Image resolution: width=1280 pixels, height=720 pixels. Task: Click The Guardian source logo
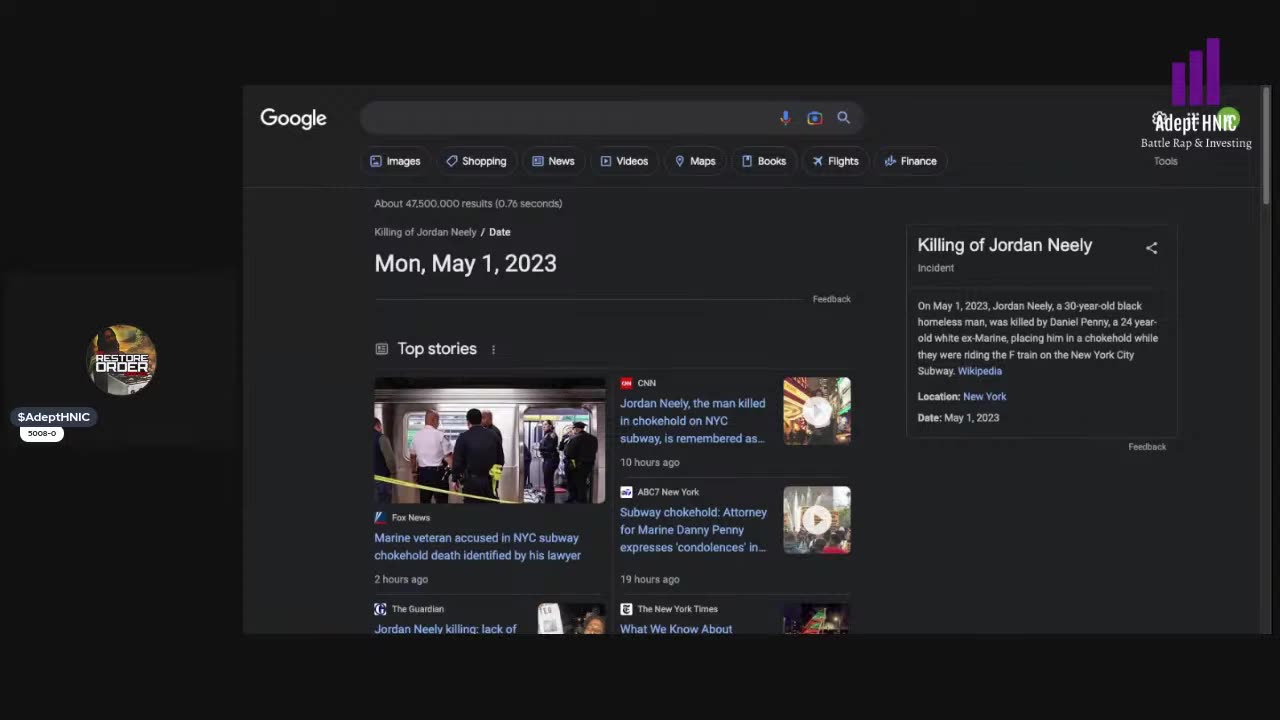(380, 609)
